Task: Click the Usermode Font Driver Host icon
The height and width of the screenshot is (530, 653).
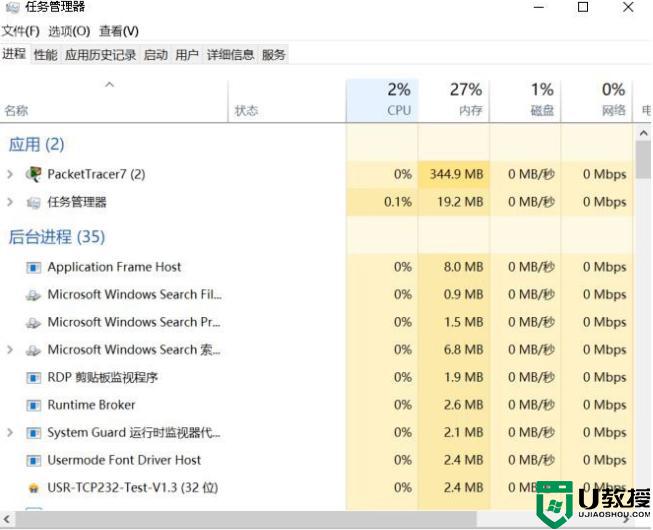Action: (x=33, y=460)
